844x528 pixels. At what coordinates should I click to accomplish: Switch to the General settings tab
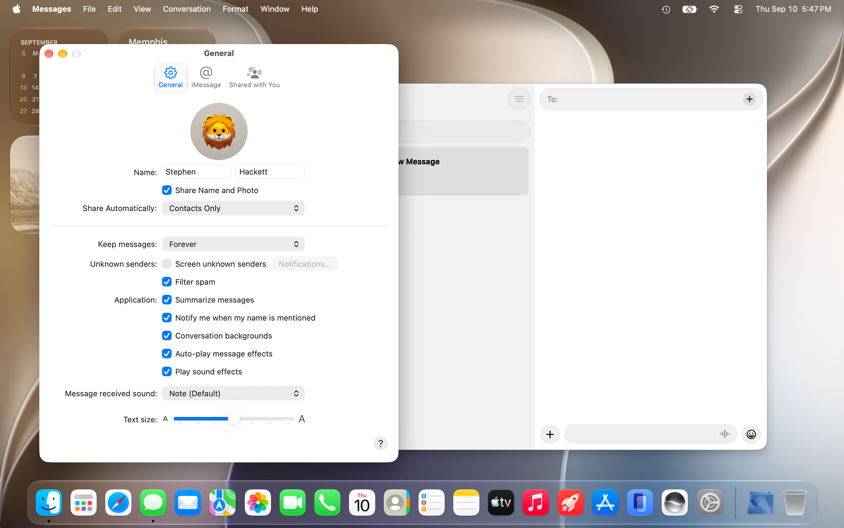click(171, 77)
